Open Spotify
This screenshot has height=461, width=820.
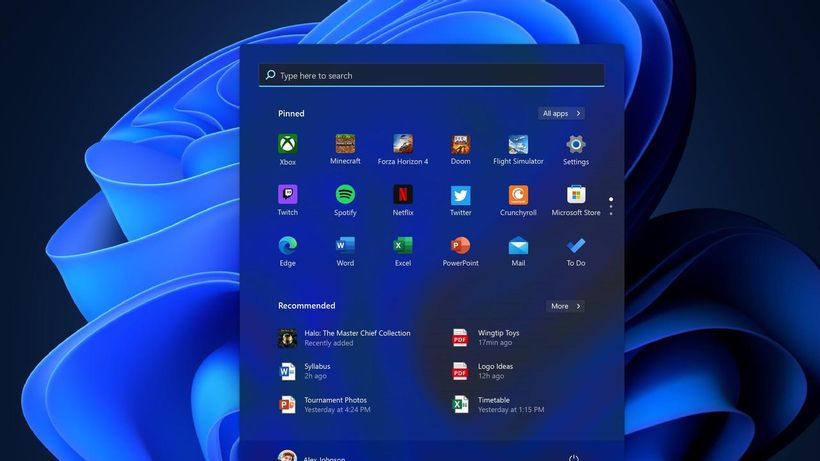pyautogui.click(x=345, y=200)
